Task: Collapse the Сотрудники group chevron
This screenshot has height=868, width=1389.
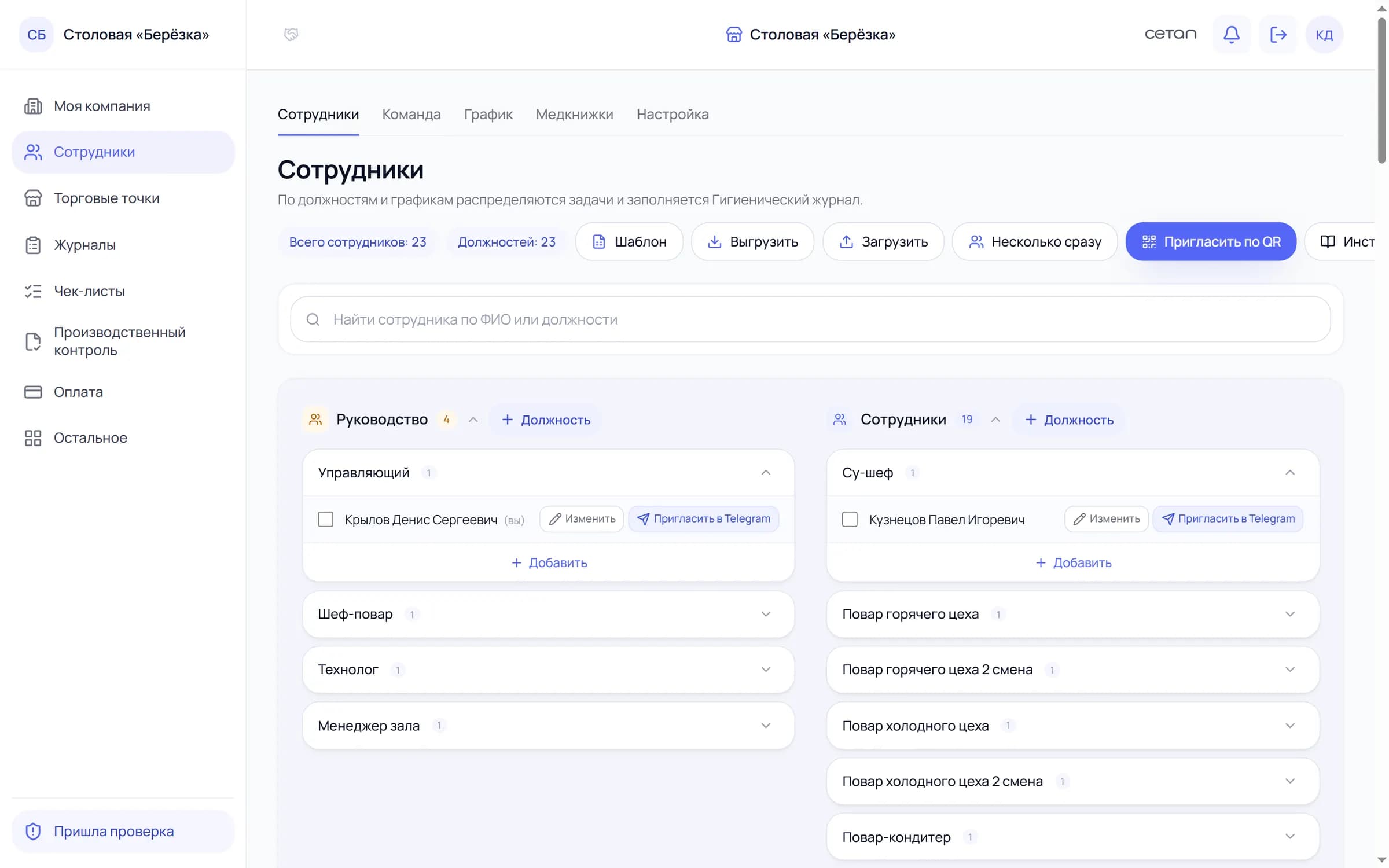Action: (x=995, y=420)
